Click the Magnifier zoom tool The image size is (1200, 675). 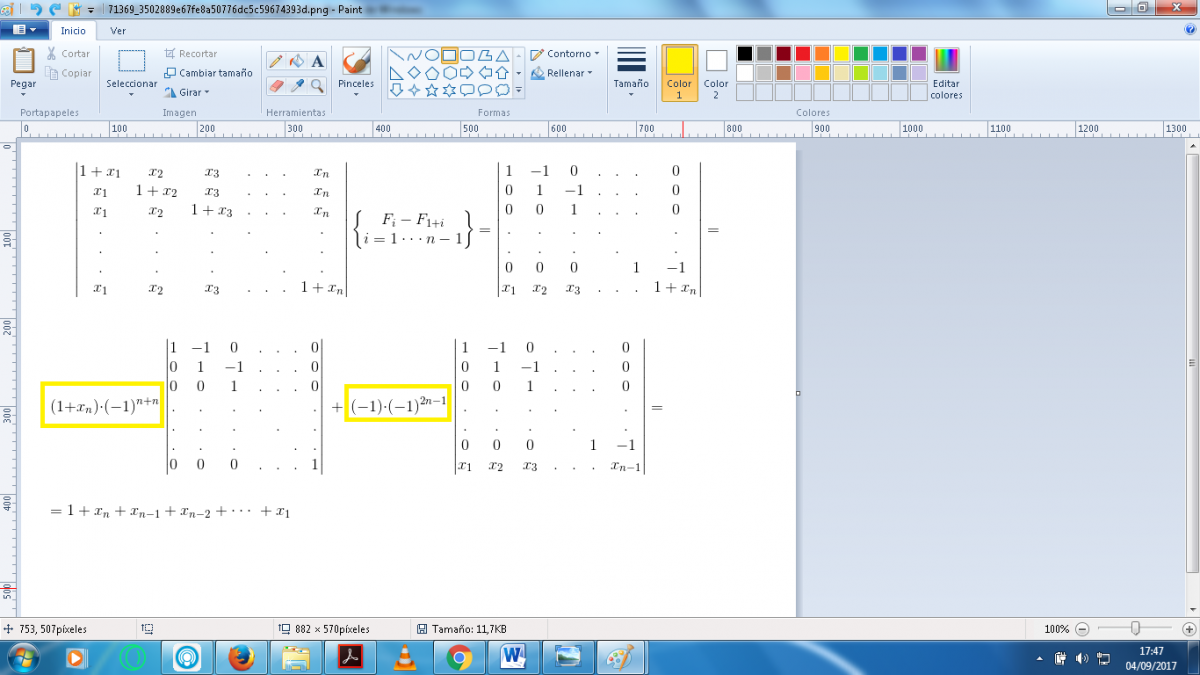coord(318,86)
